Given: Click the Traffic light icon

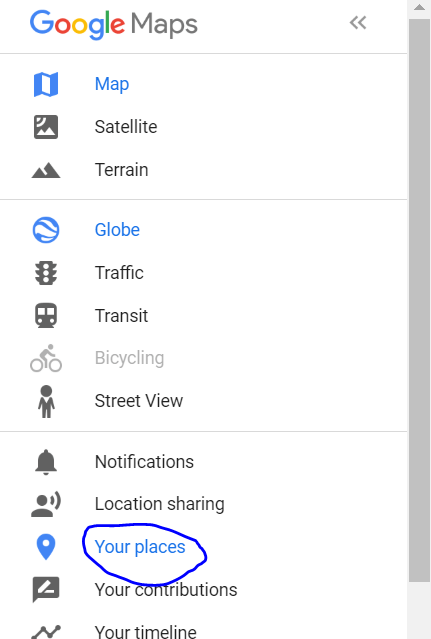Looking at the screenshot, I should 46,273.
